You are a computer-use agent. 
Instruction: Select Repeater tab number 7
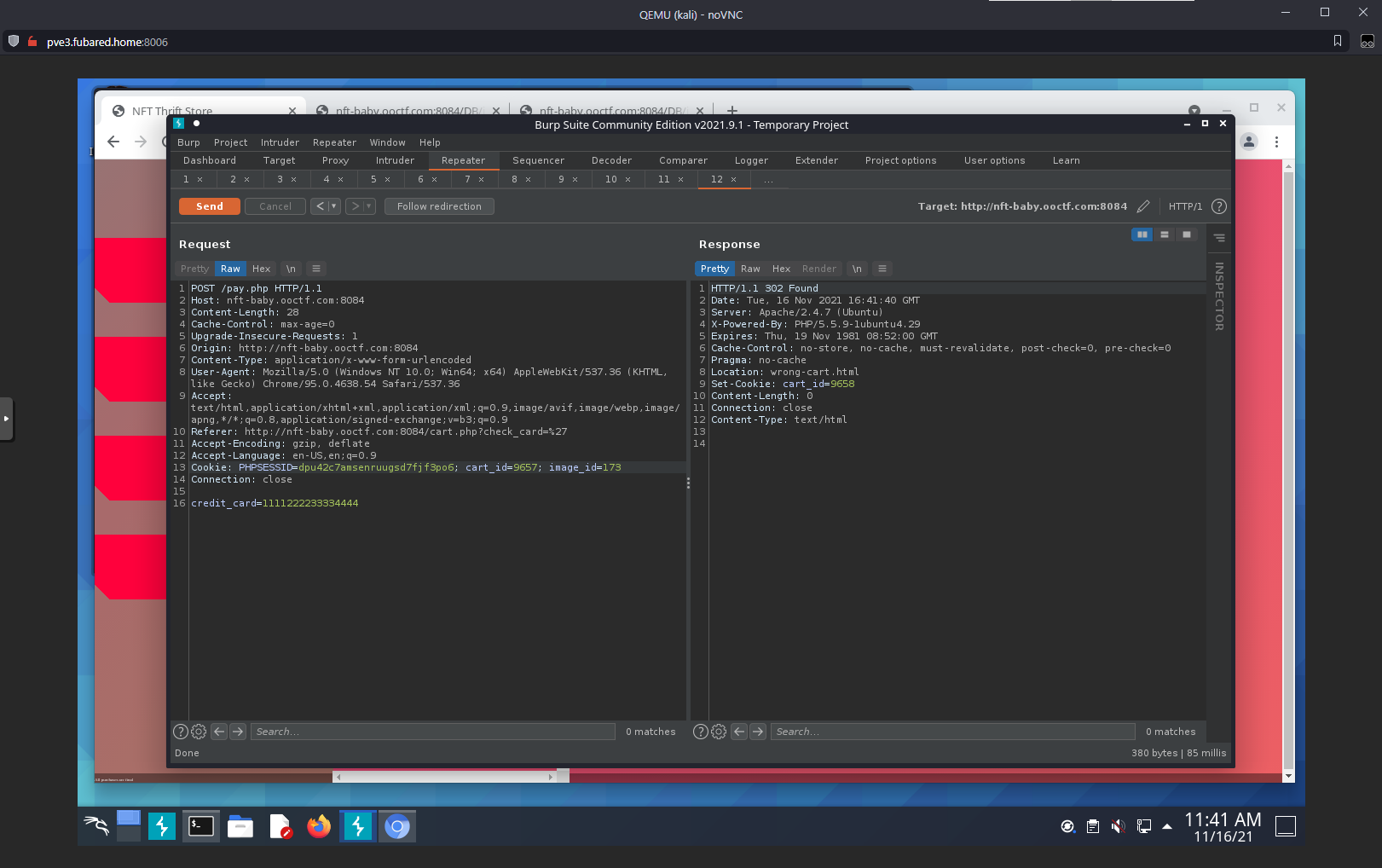[468, 179]
